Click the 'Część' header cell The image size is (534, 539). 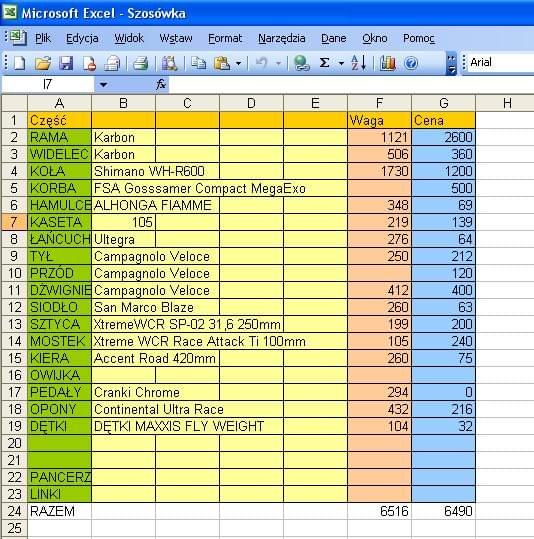tap(59, 120)
